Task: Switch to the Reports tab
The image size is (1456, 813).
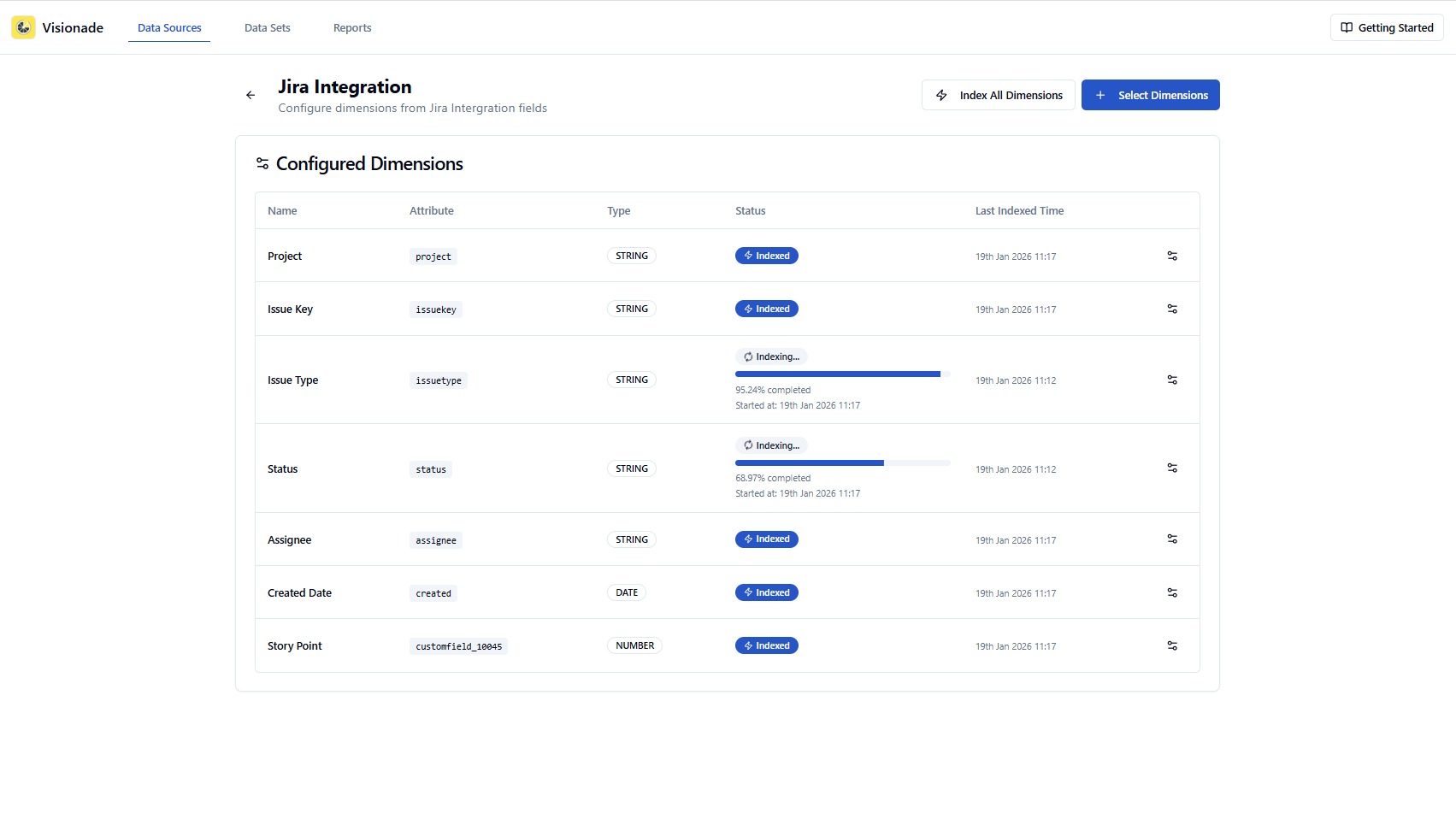Action: pos(352,27)
